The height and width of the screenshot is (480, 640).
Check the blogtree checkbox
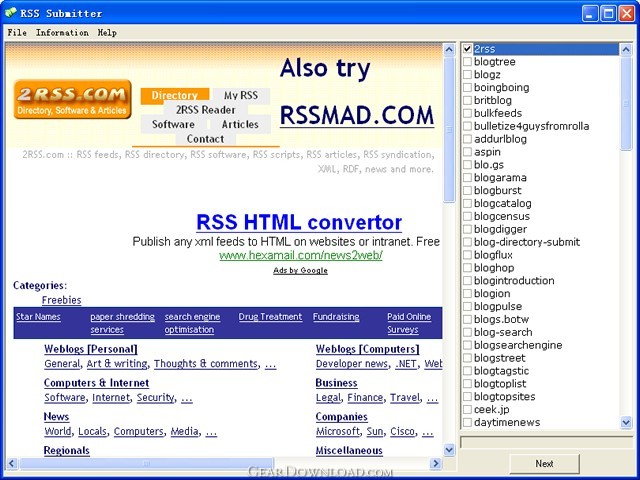click(467, 62)
